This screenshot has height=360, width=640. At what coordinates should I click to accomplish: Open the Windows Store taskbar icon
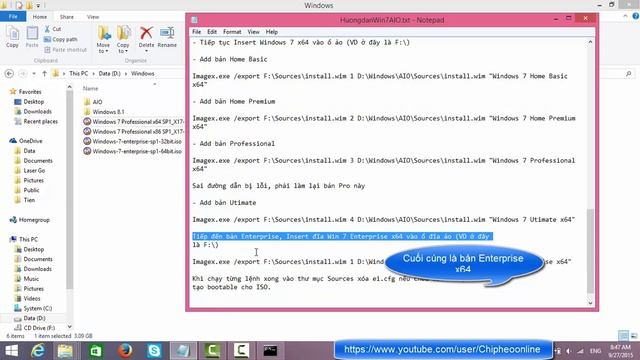[96, 350]
